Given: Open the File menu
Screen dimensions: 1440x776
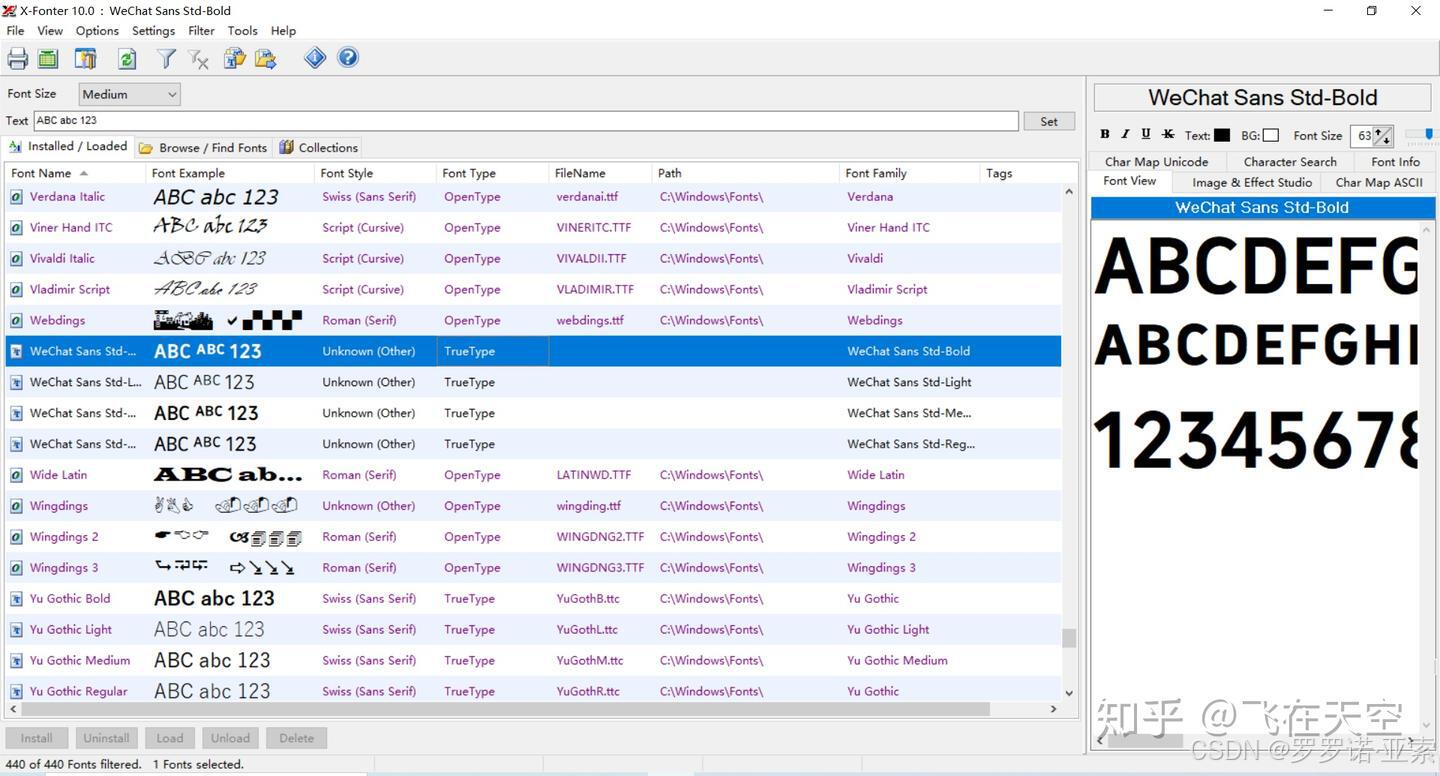Looking at the screenshot, I should coord(15,31).
